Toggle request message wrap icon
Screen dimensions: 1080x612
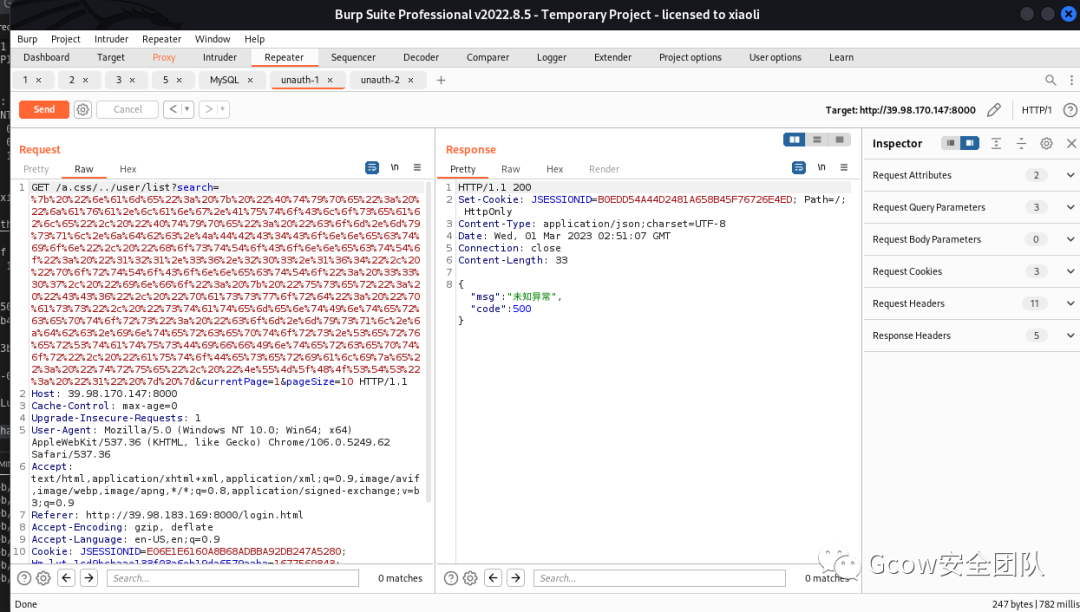[x=372, y=167]
